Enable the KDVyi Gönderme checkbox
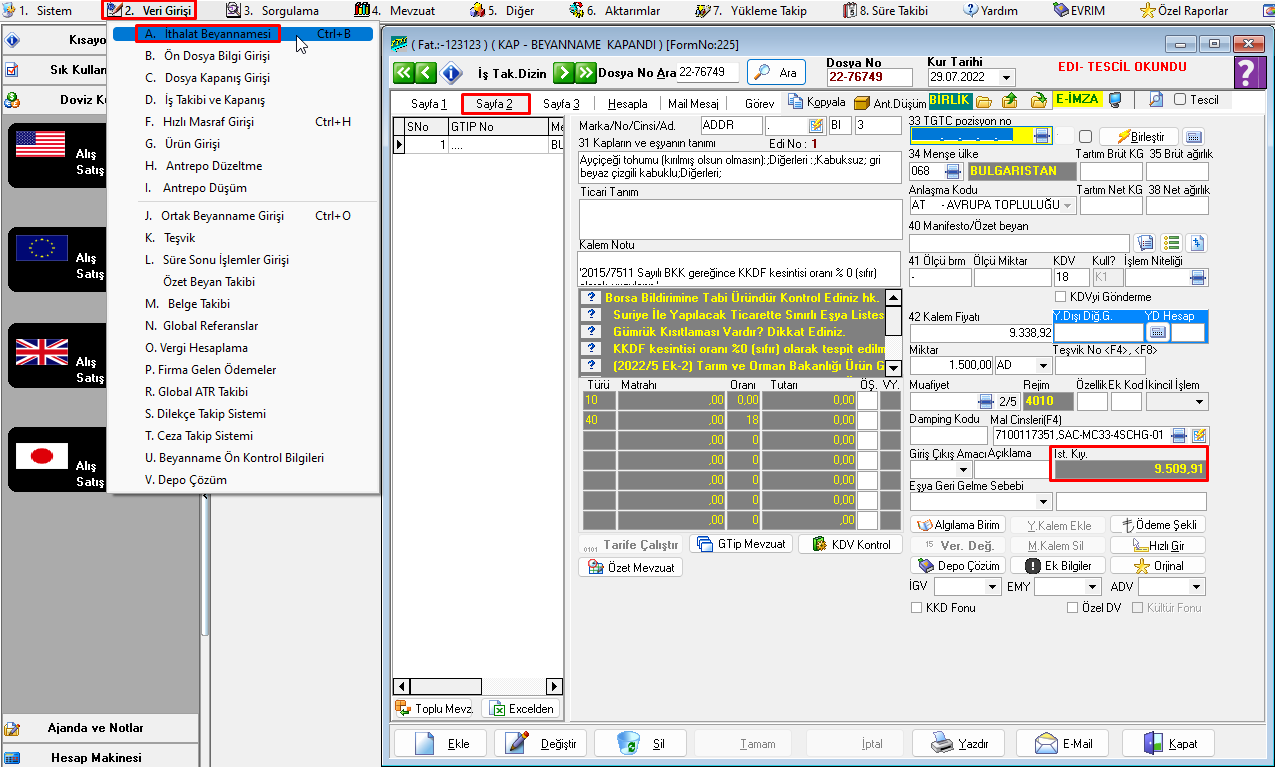 point(1061,297)
